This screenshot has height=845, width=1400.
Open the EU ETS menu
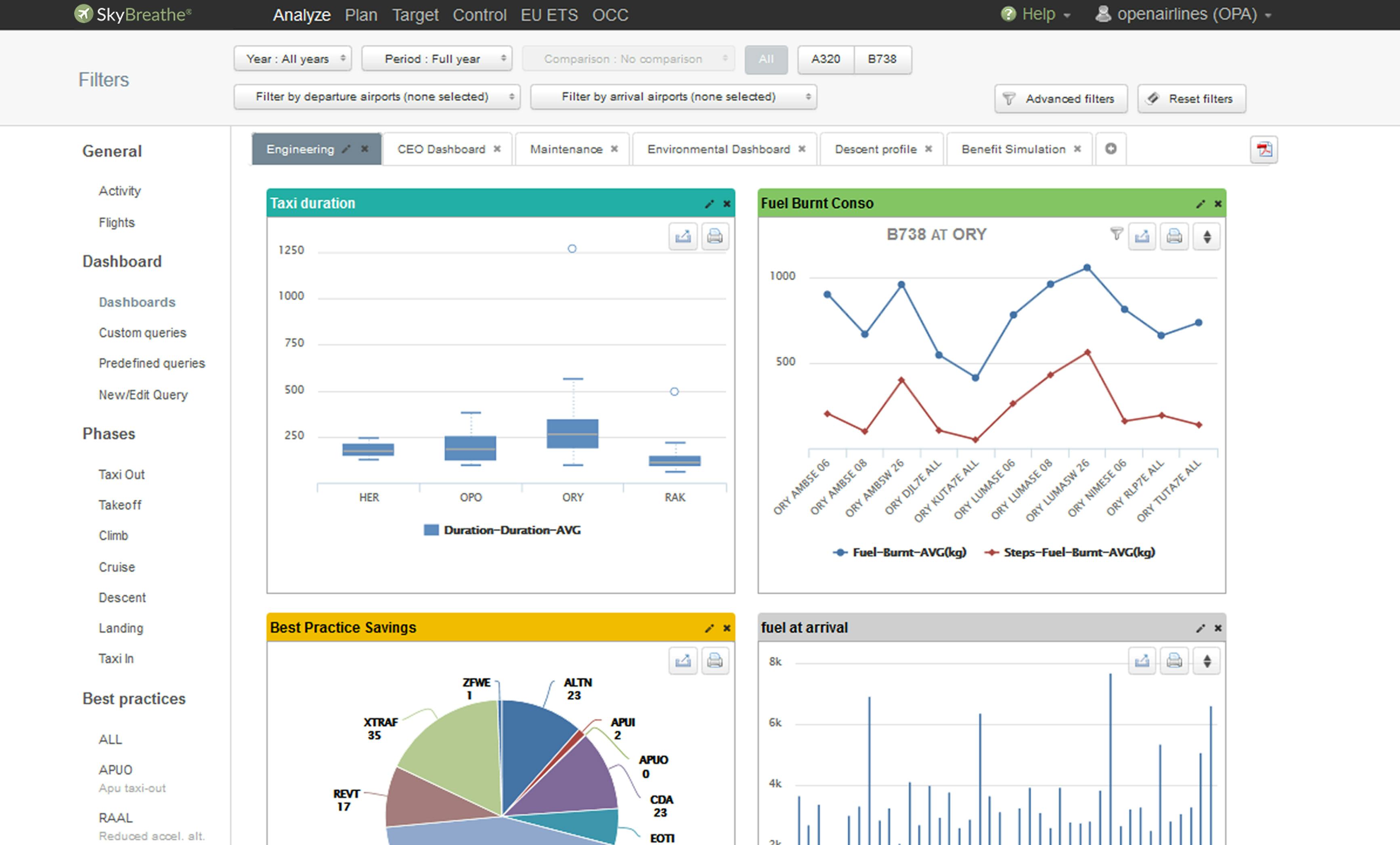(x=549, y=15)
